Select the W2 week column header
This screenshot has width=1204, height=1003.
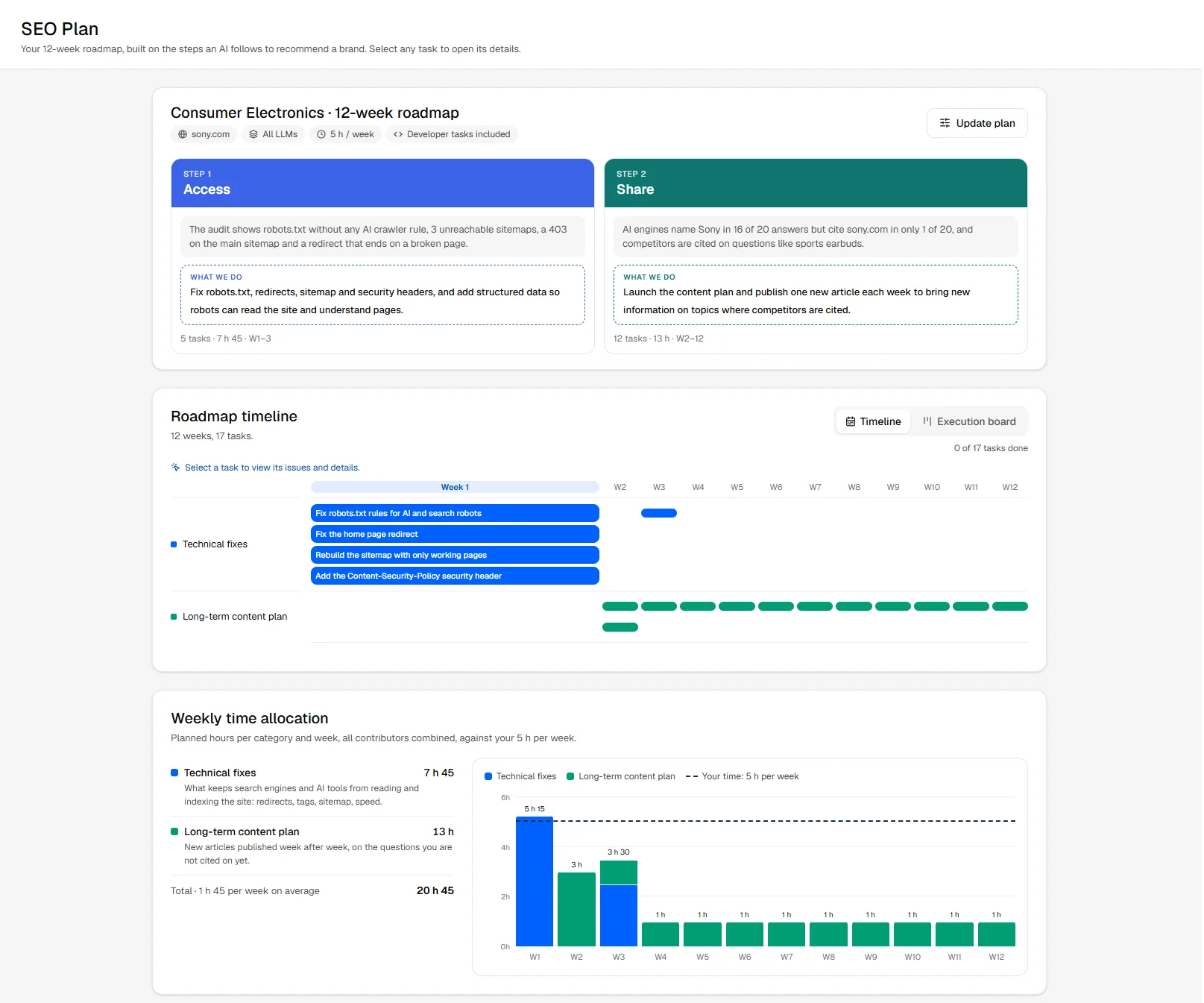tap(620, 487)
